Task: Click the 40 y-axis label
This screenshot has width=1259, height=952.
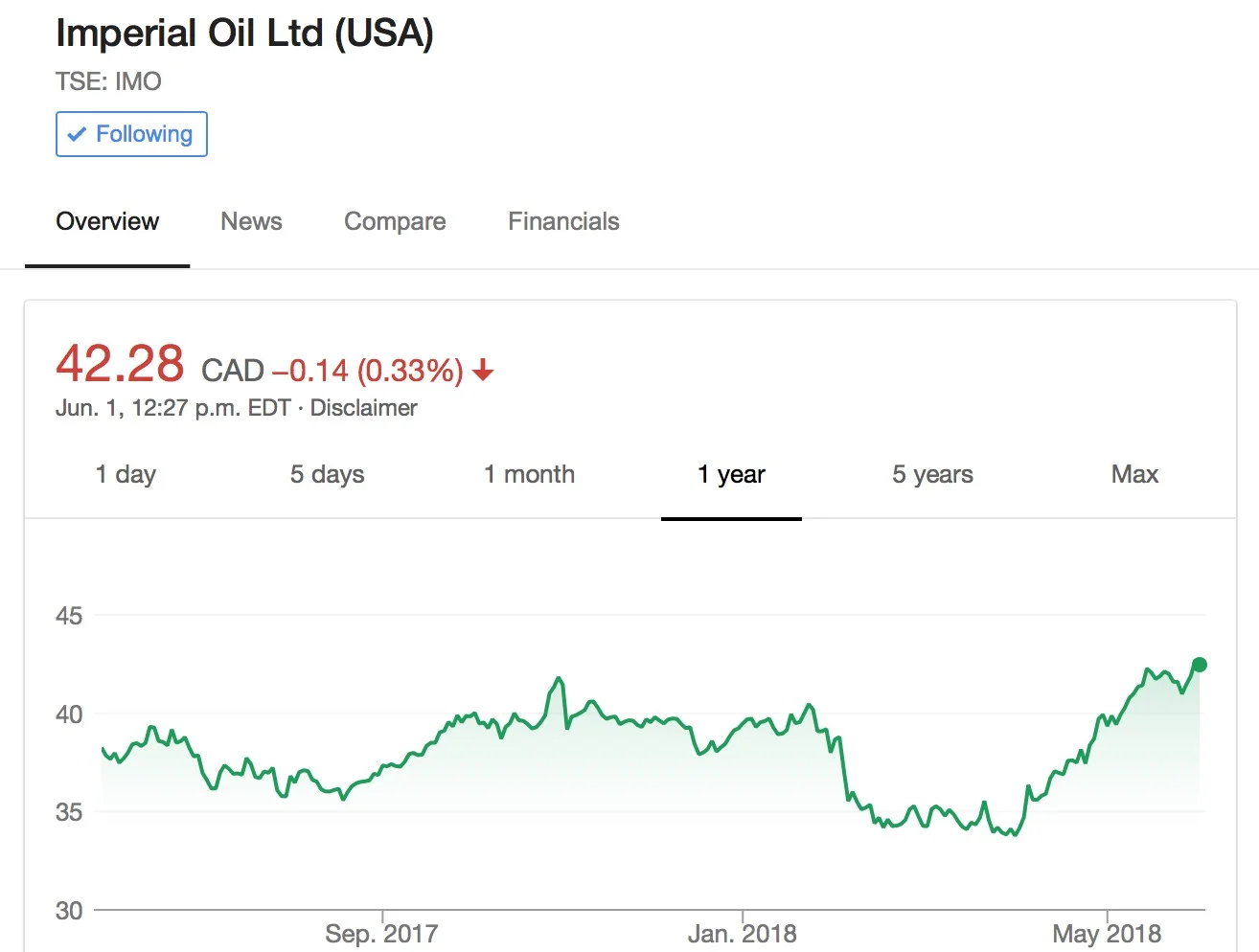Action: [69, 714]
